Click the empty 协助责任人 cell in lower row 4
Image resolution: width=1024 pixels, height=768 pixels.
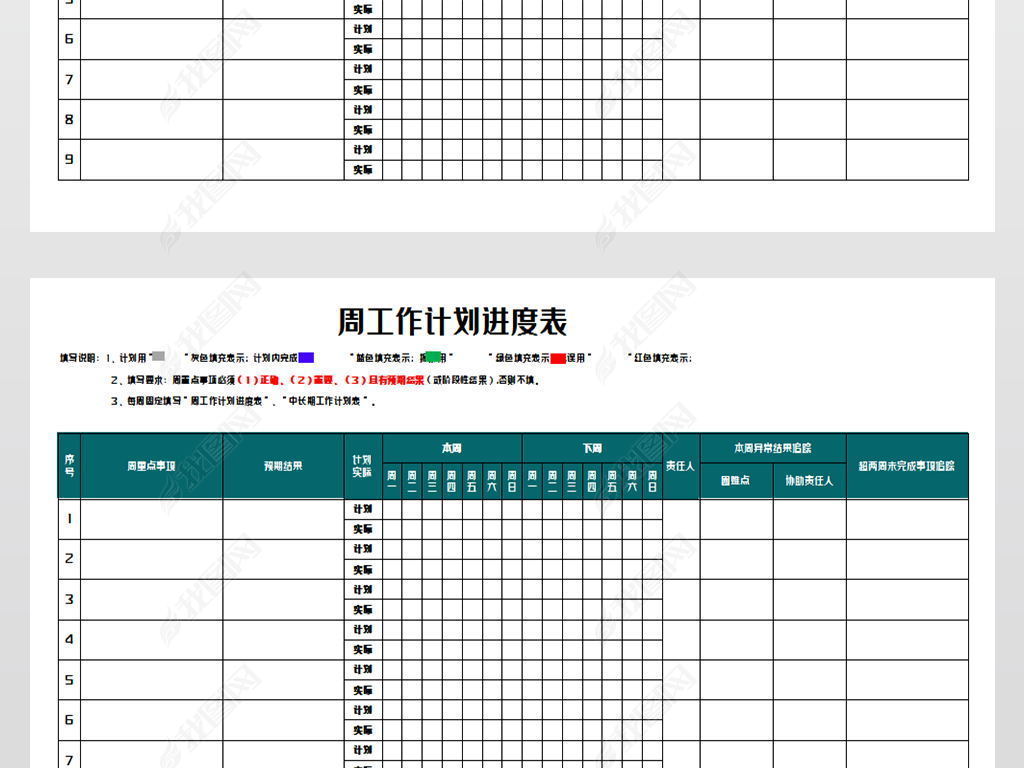[x=810, y=639]
